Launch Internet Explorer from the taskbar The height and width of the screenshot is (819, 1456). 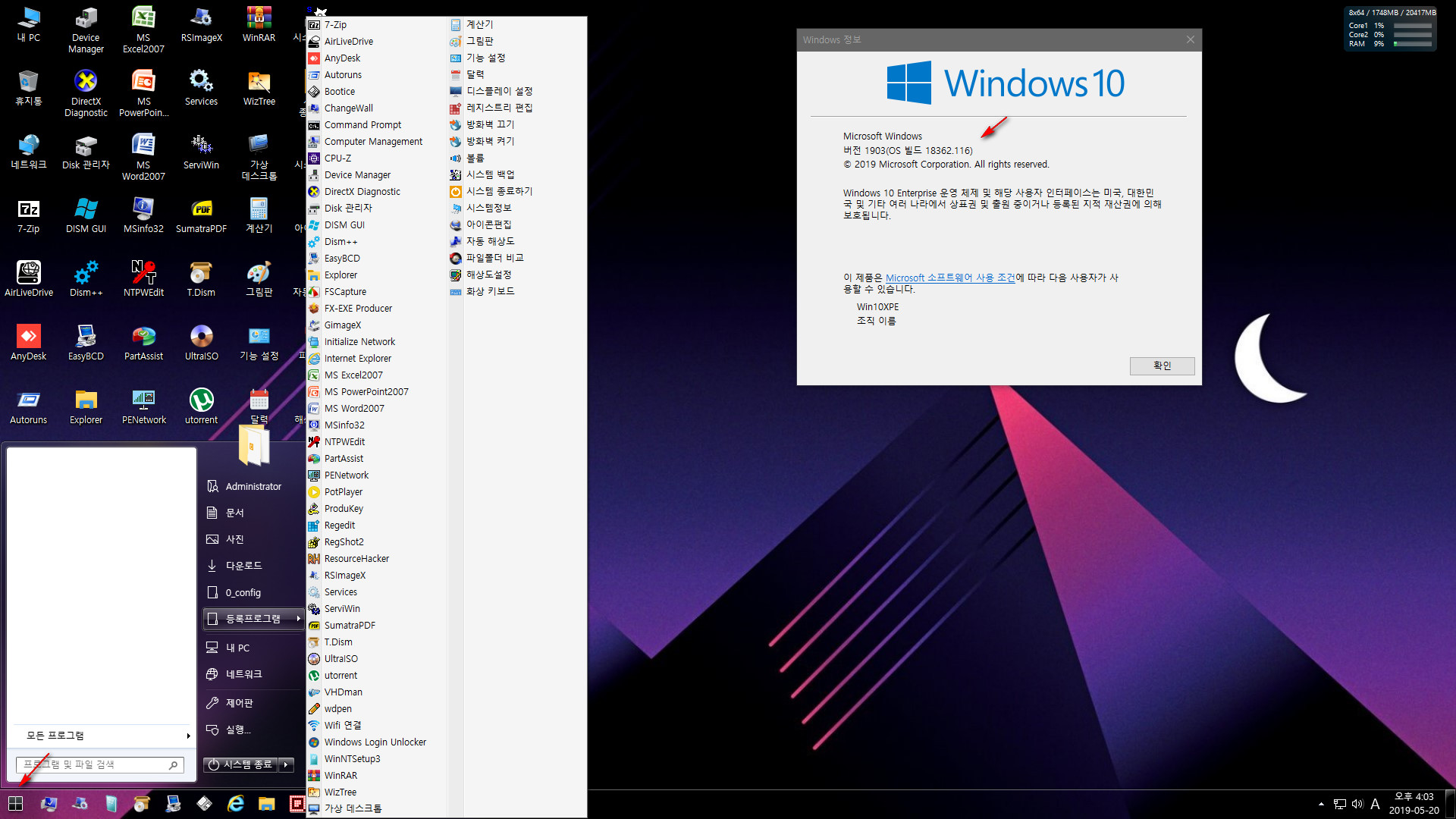coord(236,804)
